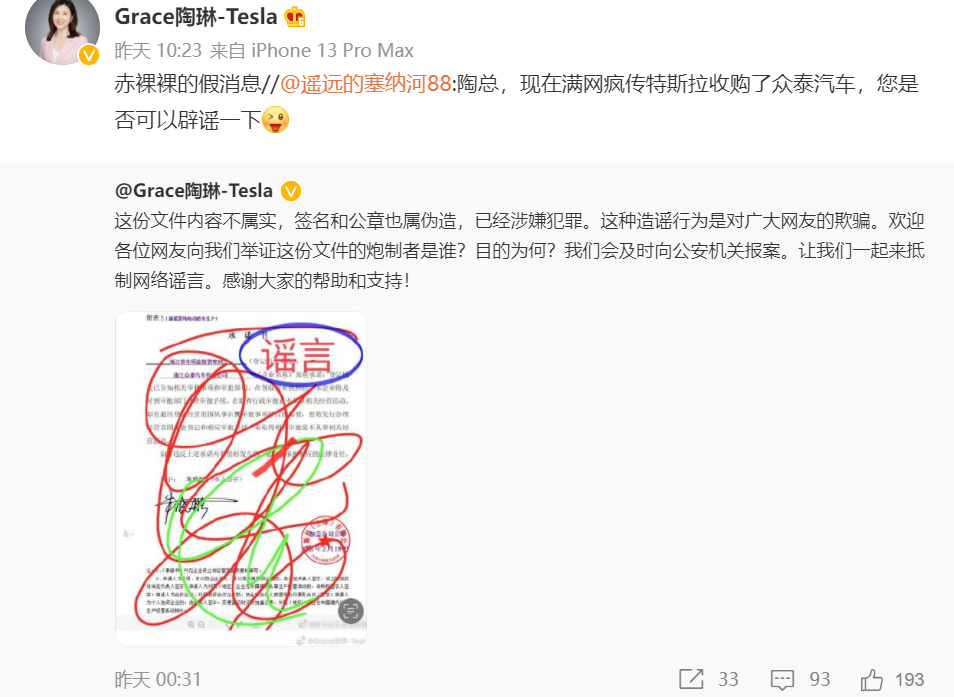This screenshot has width=954, height=697.
Task: Open the rumor document image thumbnail
Action: (241, 479)
